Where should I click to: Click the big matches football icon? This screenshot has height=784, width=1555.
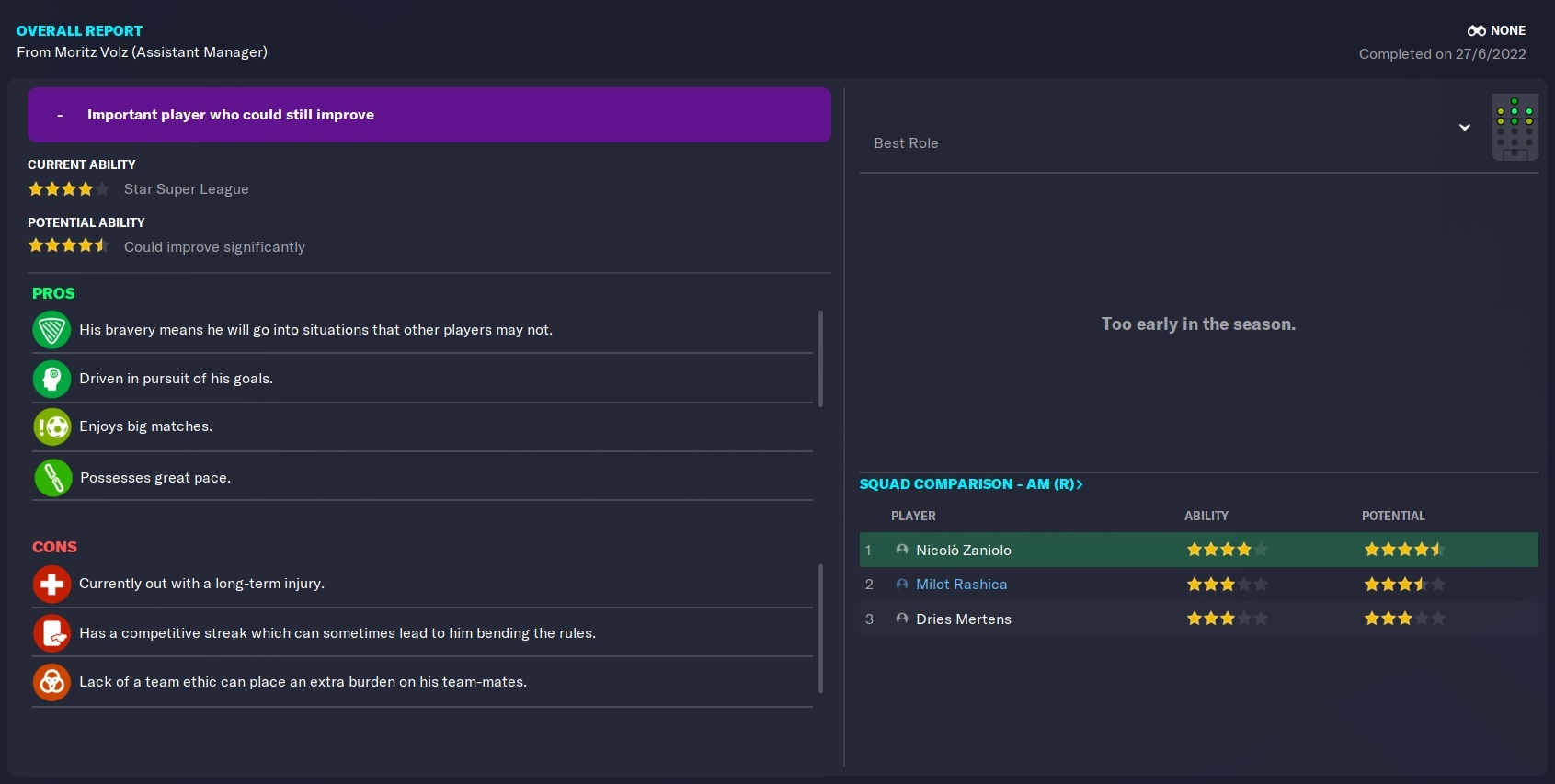(x=51, y=427)
